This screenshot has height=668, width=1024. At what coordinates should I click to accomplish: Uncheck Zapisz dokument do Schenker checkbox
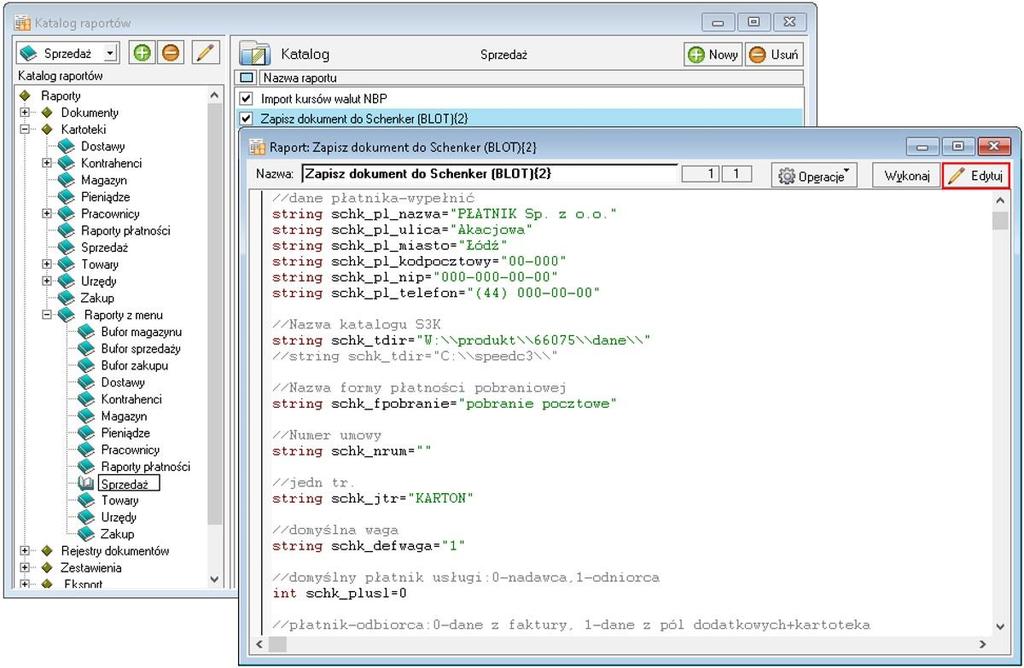pyautogui.click(x=246, y=119)
